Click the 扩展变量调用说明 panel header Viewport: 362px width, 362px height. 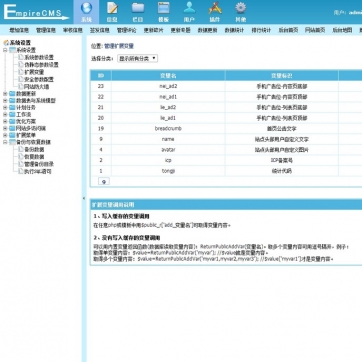click(x=226, y=205)
